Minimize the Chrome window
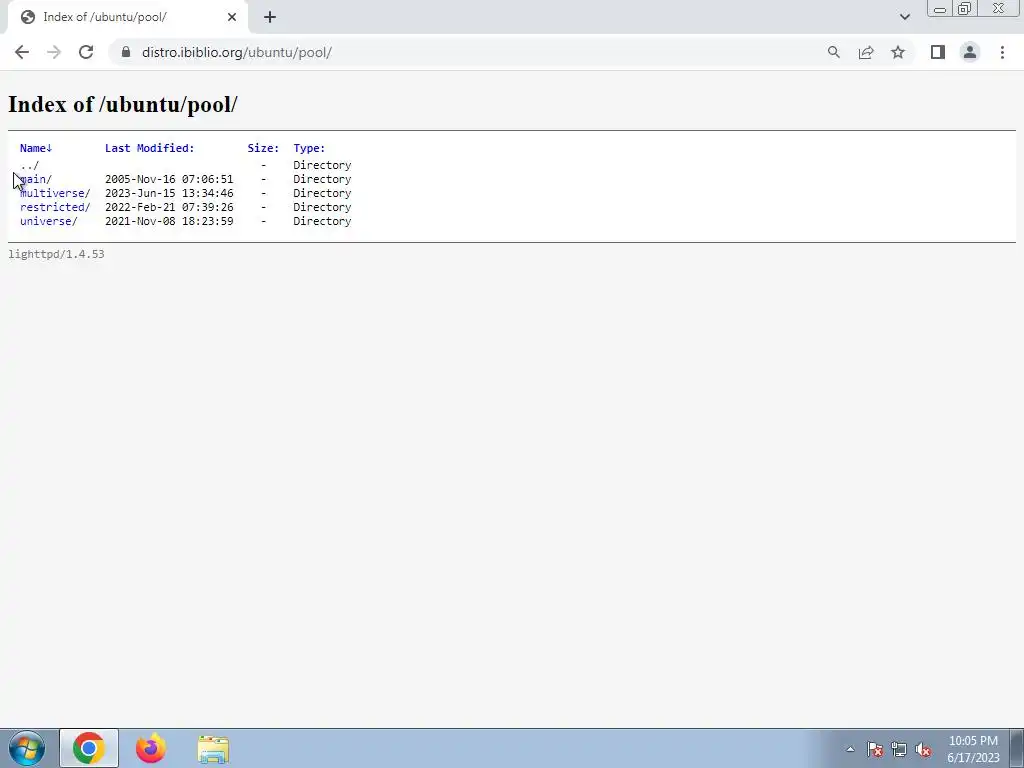This screenshot has height=768, width=1024. pos(940,9)
